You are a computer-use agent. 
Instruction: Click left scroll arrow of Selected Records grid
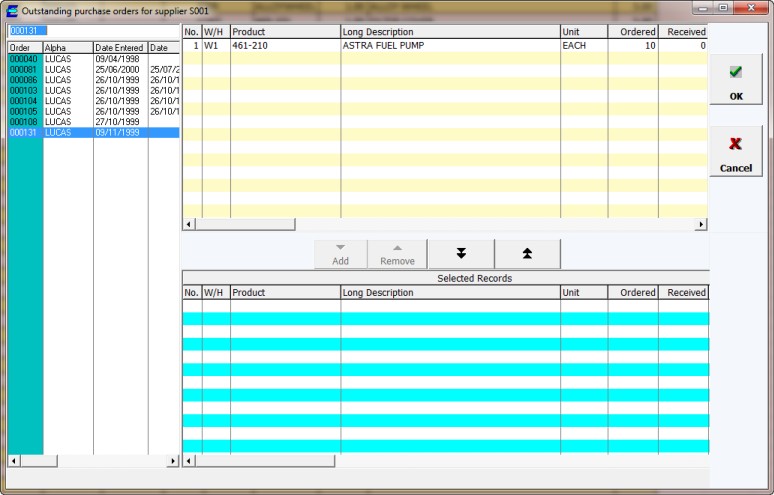click(189, 461)
